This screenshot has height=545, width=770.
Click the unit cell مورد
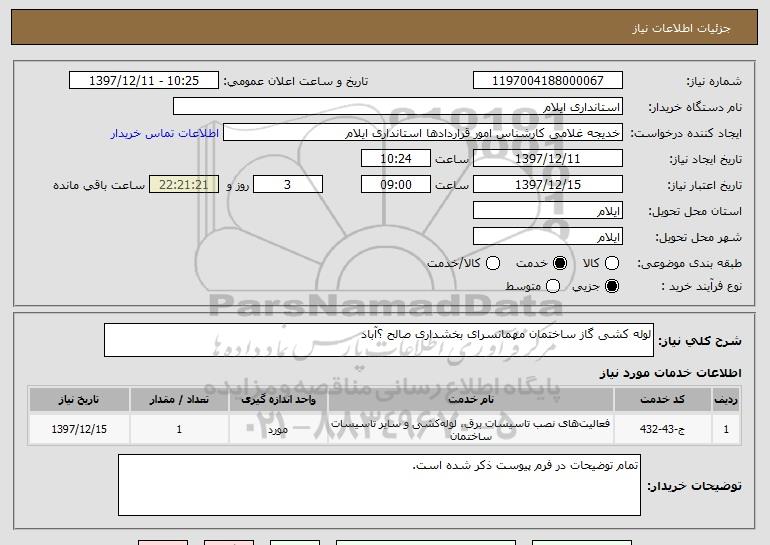[278, 429]
